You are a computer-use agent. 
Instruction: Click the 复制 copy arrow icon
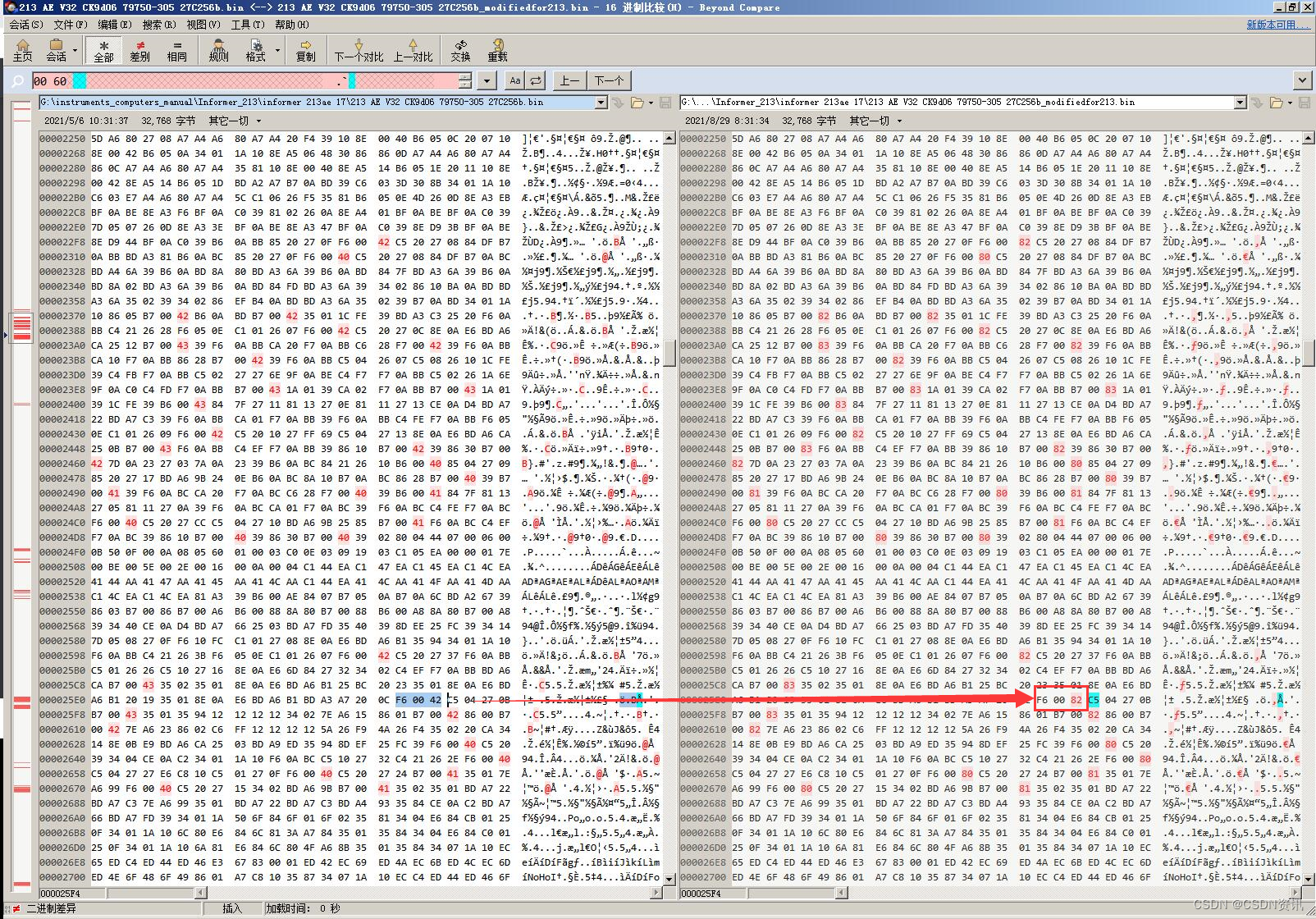[305, 50]
